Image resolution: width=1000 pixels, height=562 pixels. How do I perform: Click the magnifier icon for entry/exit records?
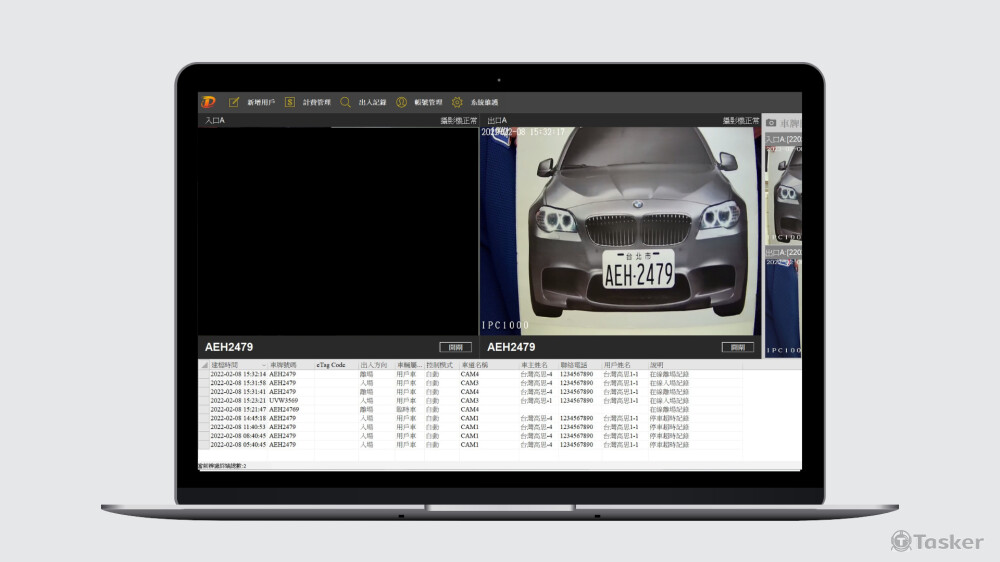pyautogui.click(x=346, y=102)
